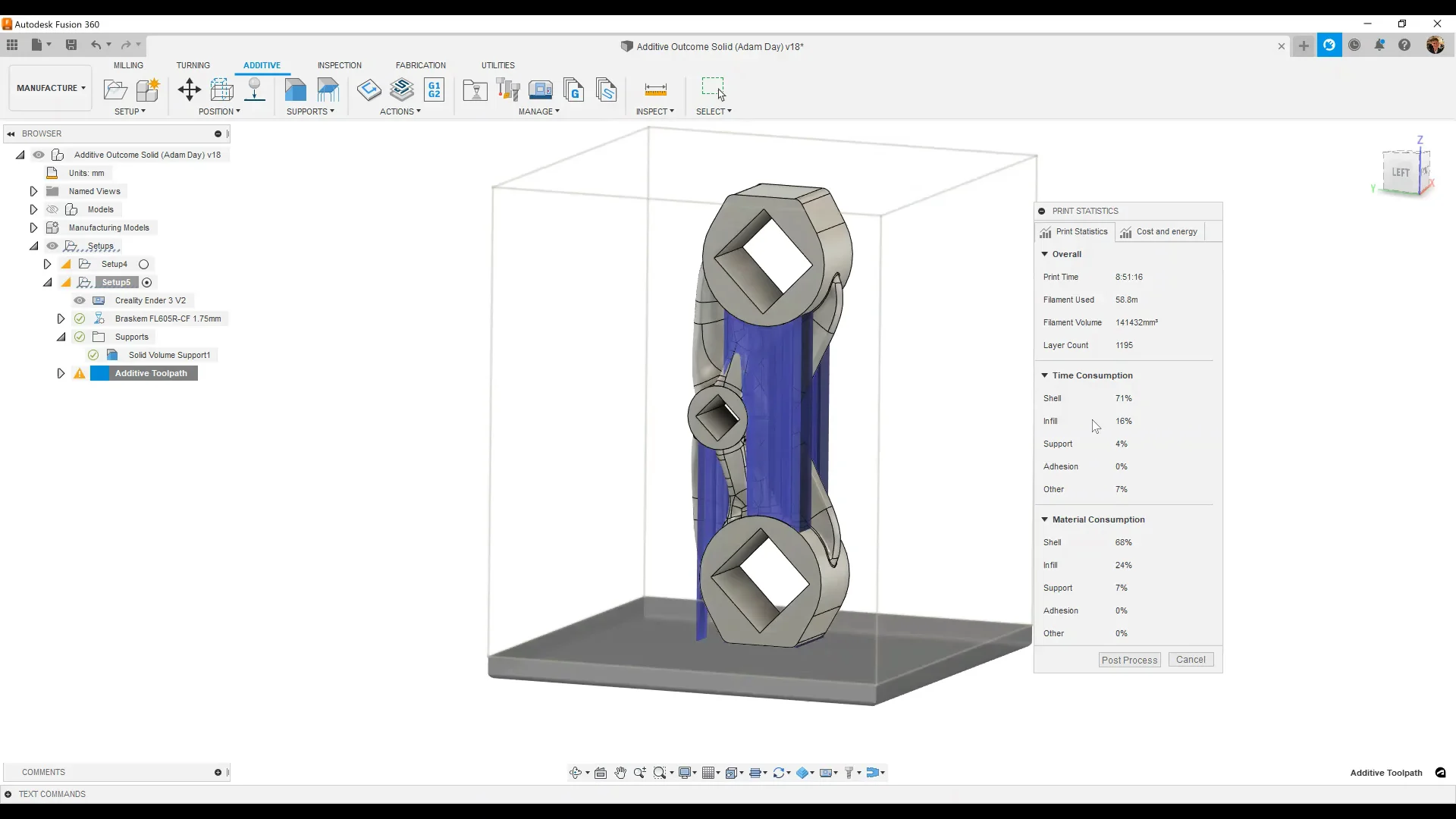Click the Browser panel pin dot
The width and height of the screenshot is (1456, 819).
tap(218, 134)
